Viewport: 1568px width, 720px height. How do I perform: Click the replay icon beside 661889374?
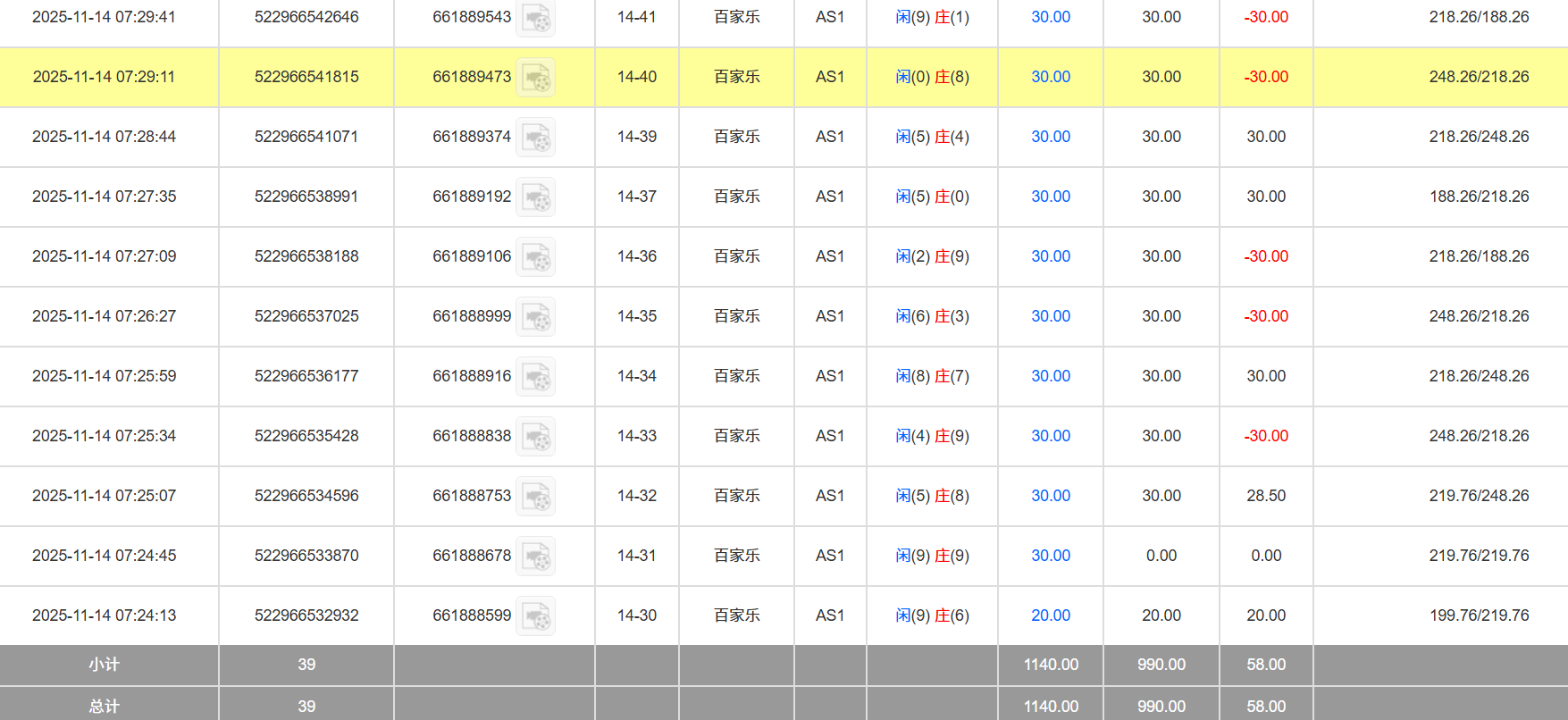(536, 138)
